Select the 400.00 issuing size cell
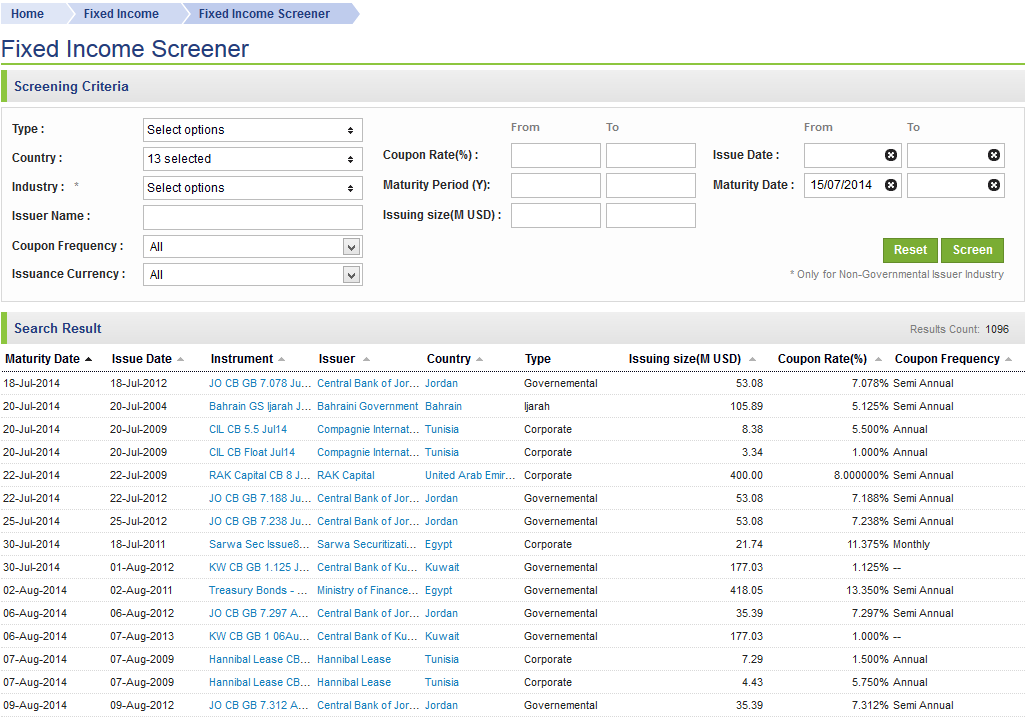Viewport: 1025px width, 723px height. click(746, 475)
